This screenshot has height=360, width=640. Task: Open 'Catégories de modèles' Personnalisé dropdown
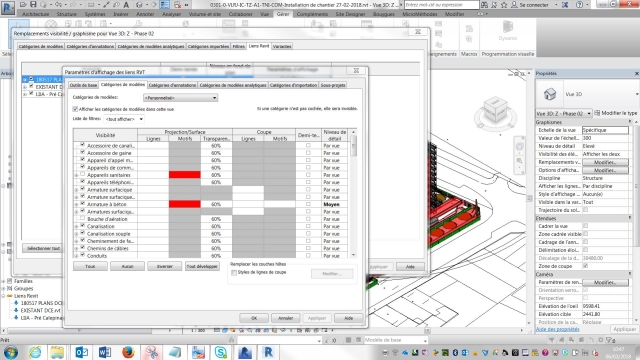pyautogui.click(x=180, y=98)
